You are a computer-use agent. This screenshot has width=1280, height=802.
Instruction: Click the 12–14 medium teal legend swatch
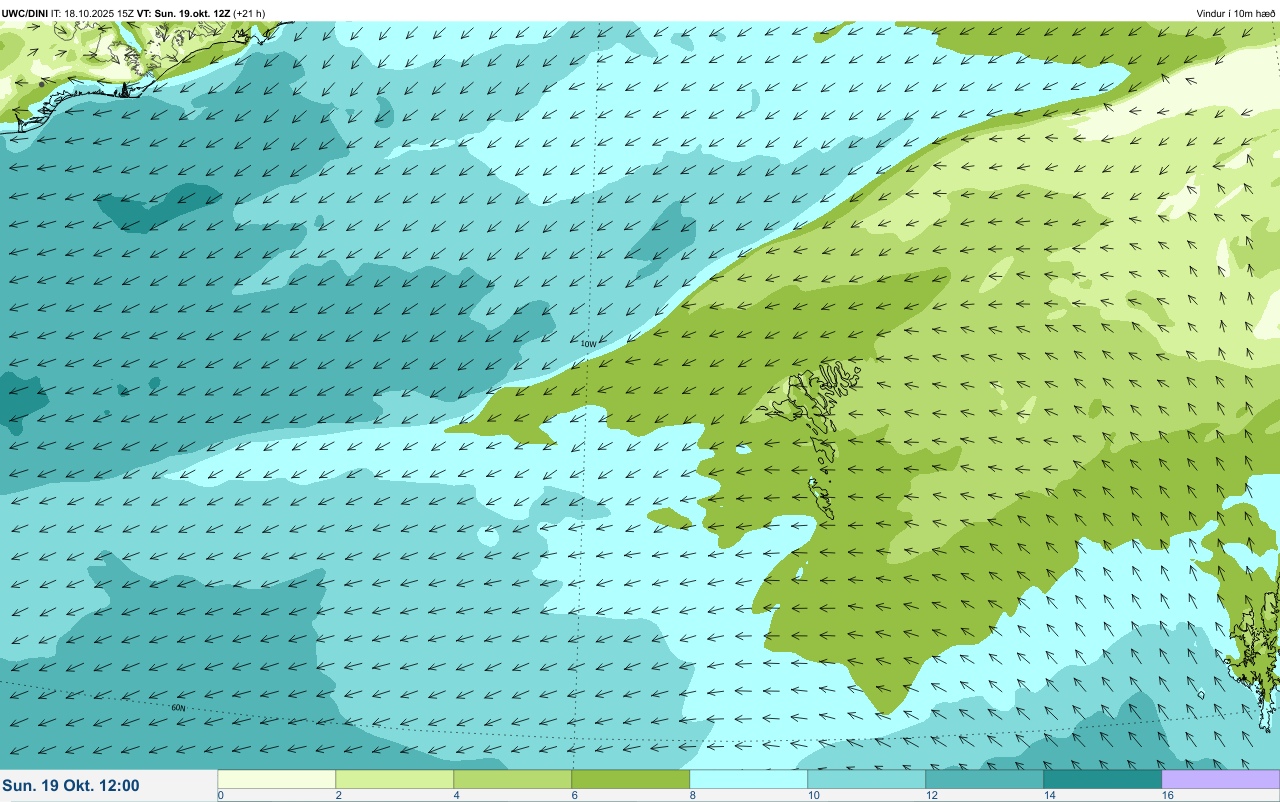point(984,779)
